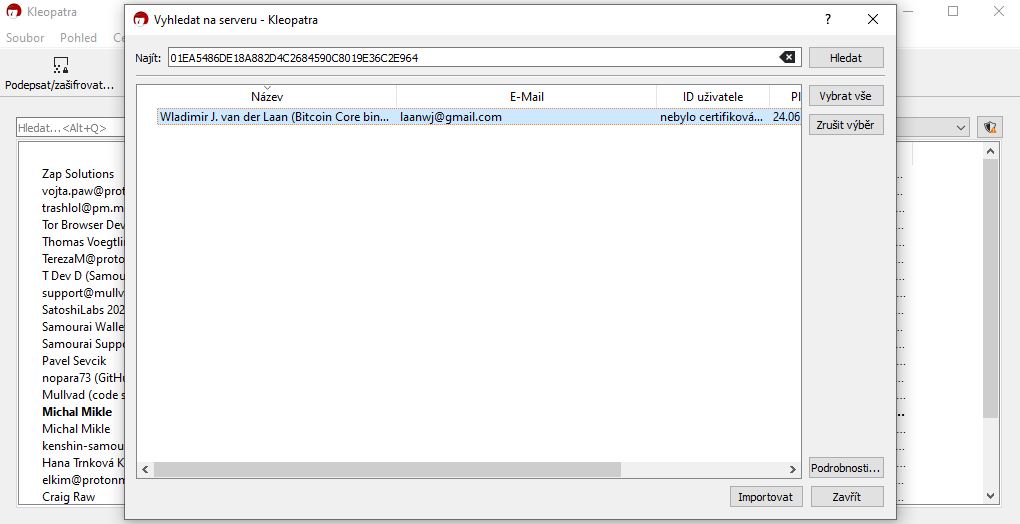This screenshot has height=524, width=1020.
Task: Click the Kleopatra icon in the dialog title bar
Action: tap(141, 19)
